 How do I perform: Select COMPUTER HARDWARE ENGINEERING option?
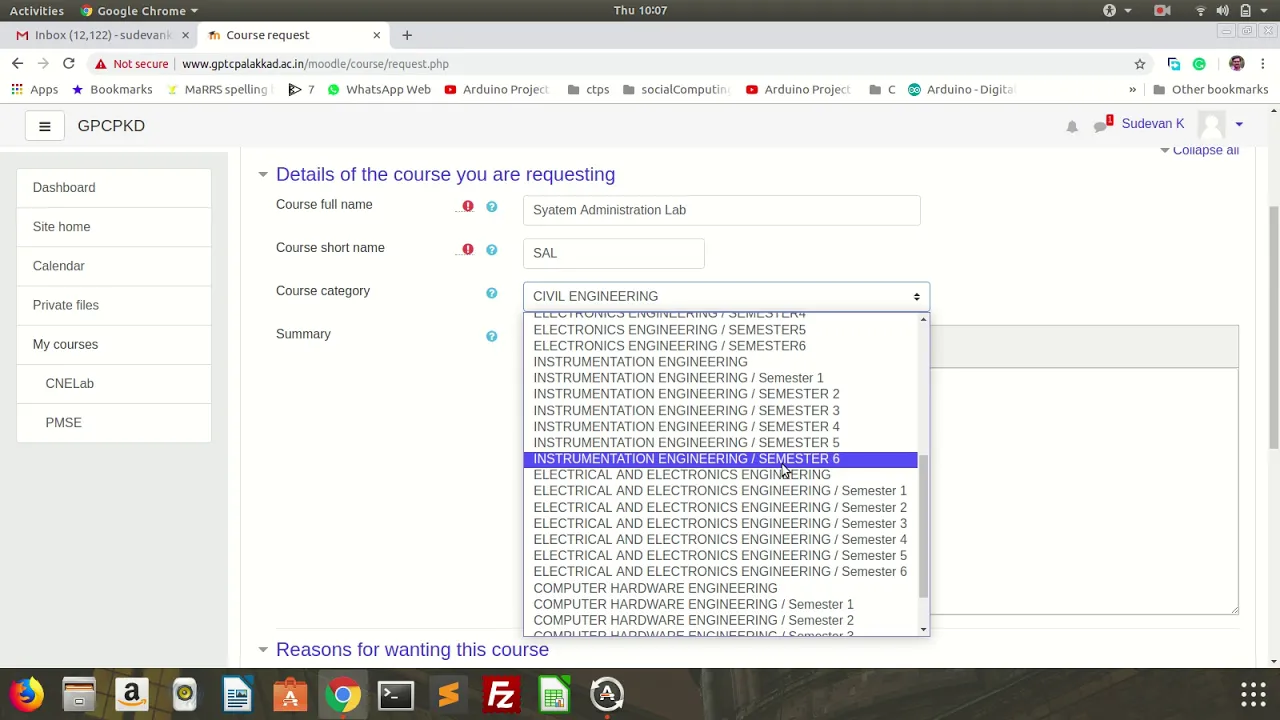(720, 589)
